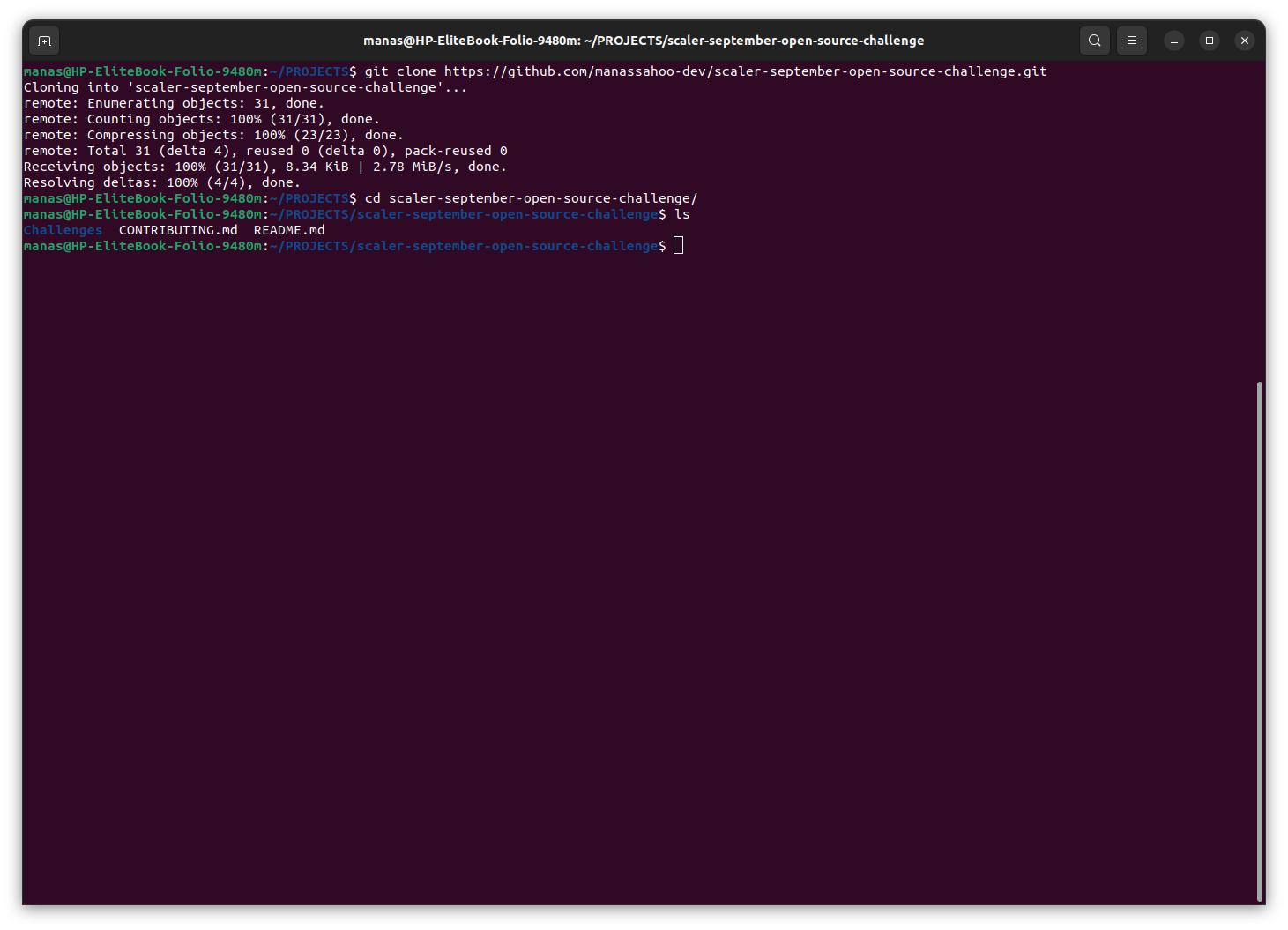1288x930 pixels.
Task: Click the blinking cursor at the prompt
Action: pos(677,245)
